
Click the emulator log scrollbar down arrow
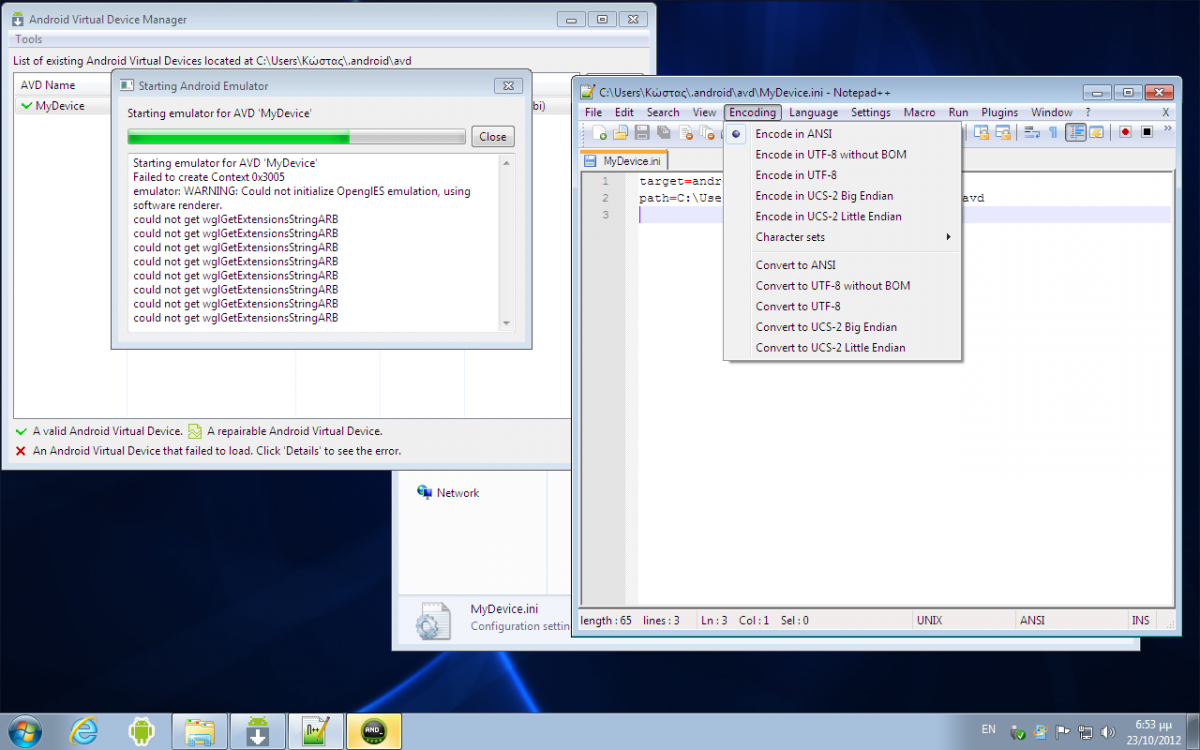click(506, 322)
